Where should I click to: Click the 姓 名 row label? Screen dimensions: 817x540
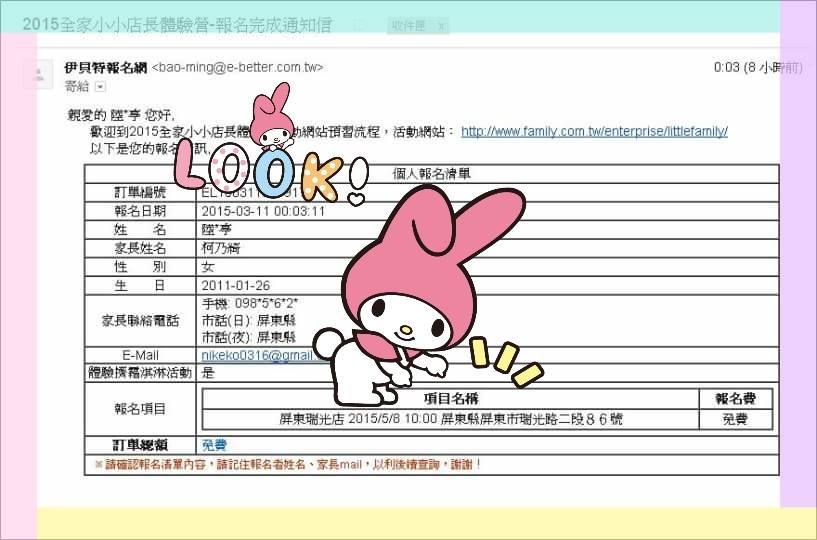pos(140,230)
